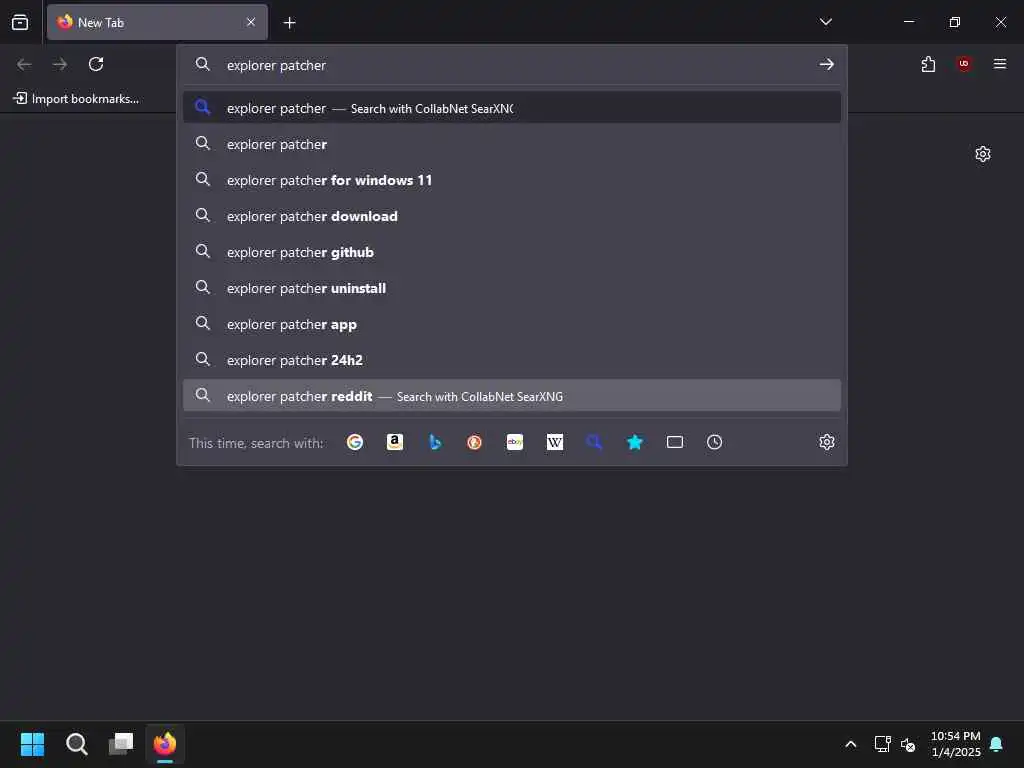Viewport: 1024px width, 768px height.
Task: Open a new tab with plus button
Action: coord(289,23)
